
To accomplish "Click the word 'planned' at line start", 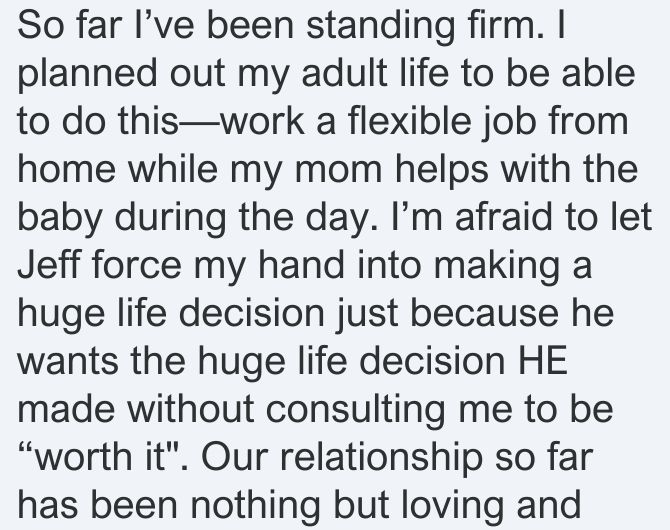I will 88,76.
